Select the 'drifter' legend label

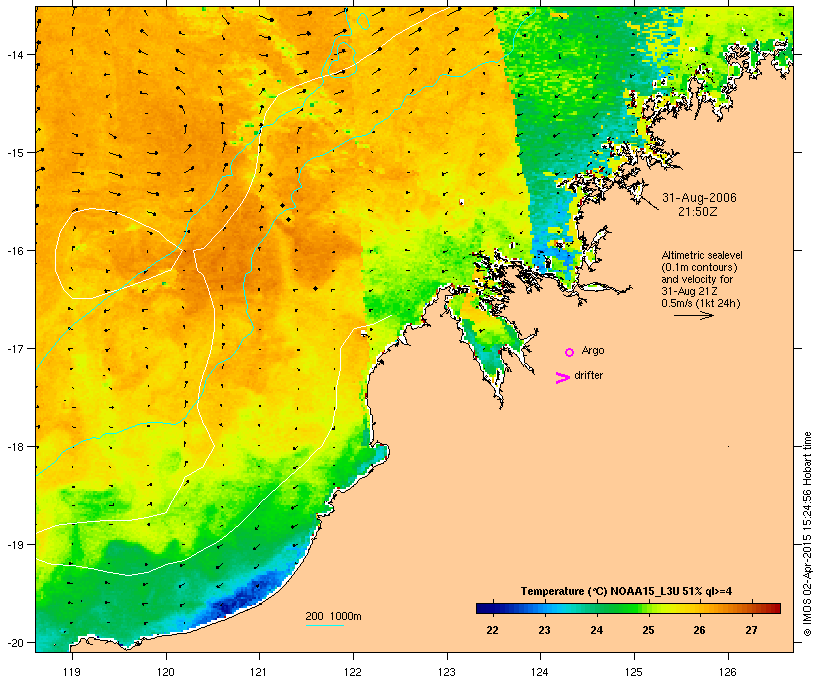588,375
